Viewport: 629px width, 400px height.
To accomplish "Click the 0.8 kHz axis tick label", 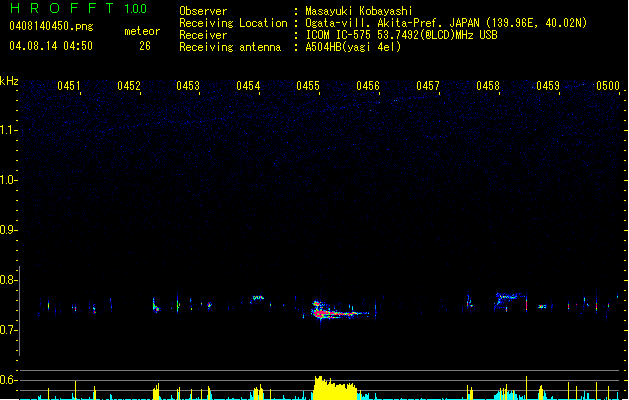I will [x=8, y=280].
